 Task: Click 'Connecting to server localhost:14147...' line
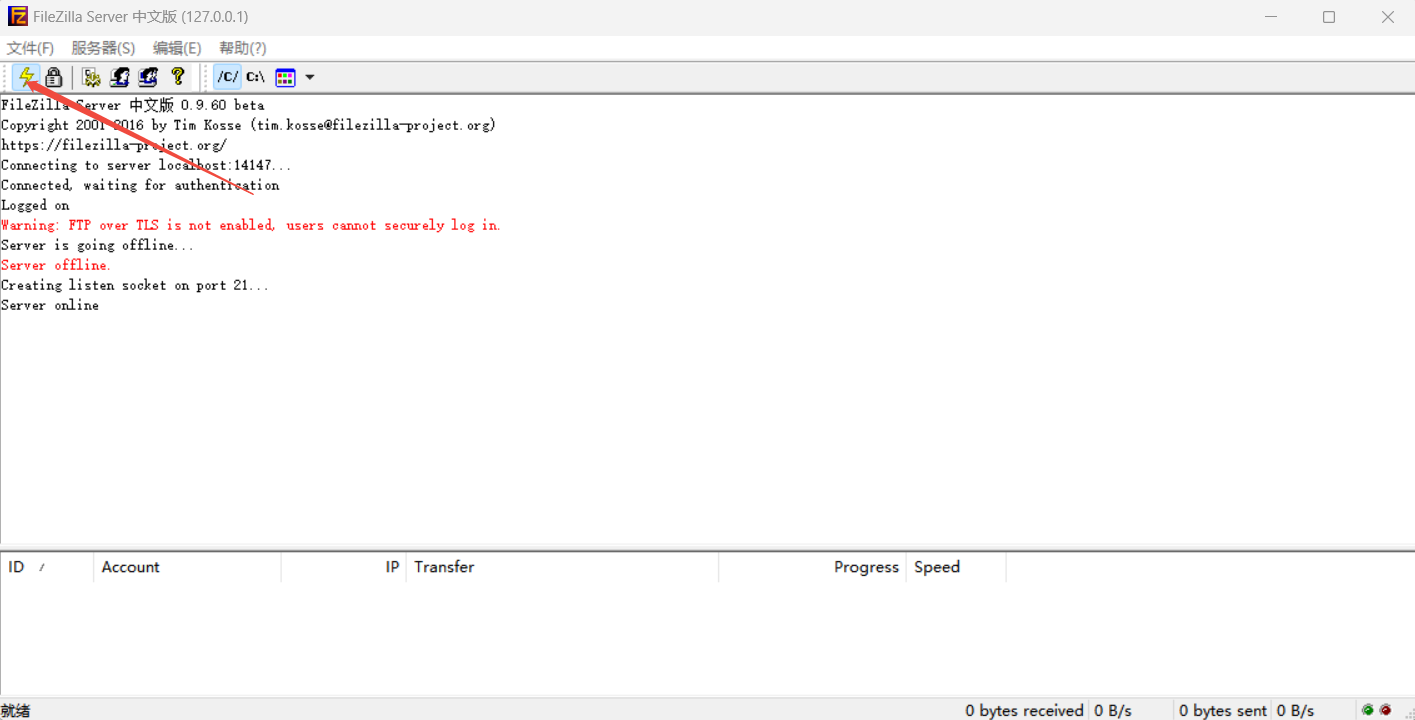[146, 165]
